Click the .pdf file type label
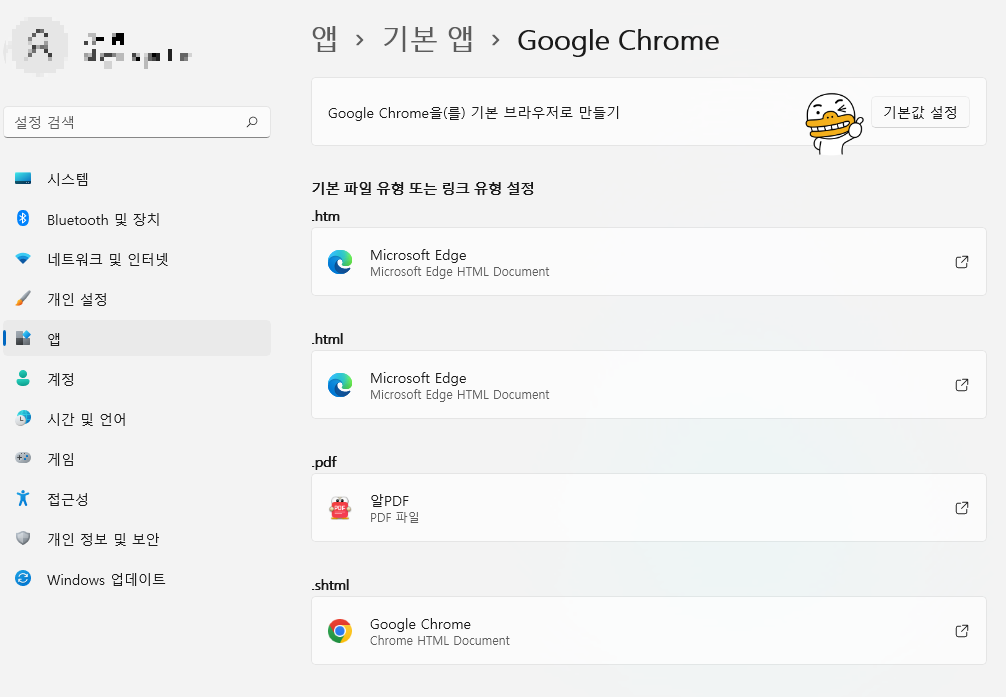Screen dimensions: 1006x697 (x=324, y=462)
